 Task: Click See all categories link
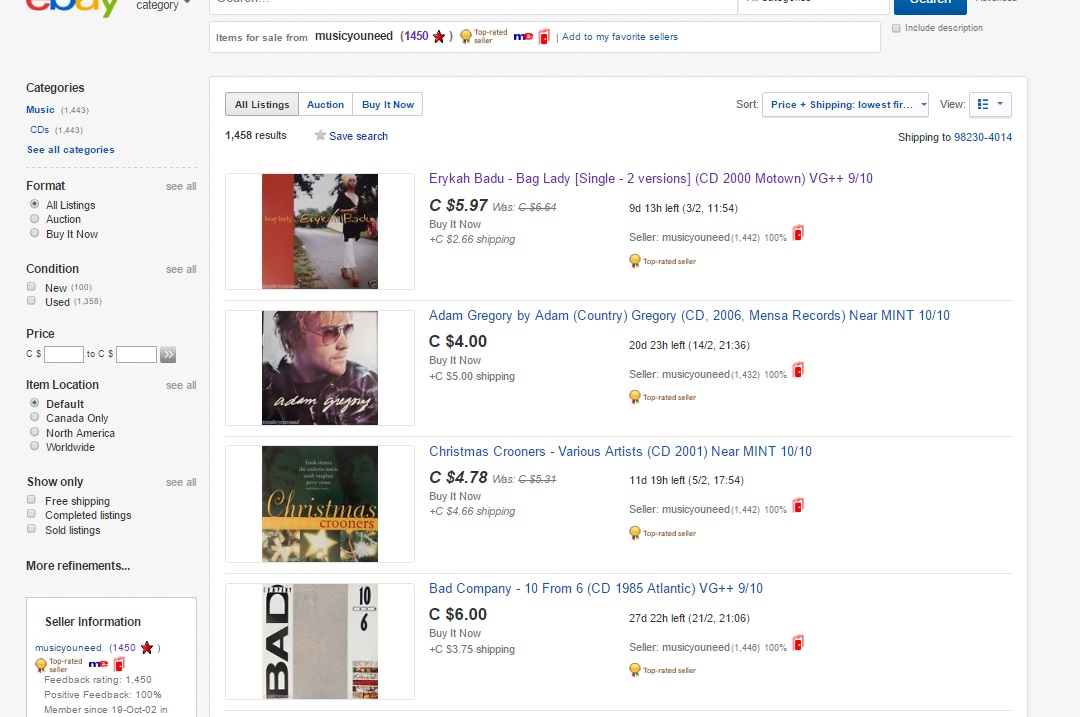[70, 149]
